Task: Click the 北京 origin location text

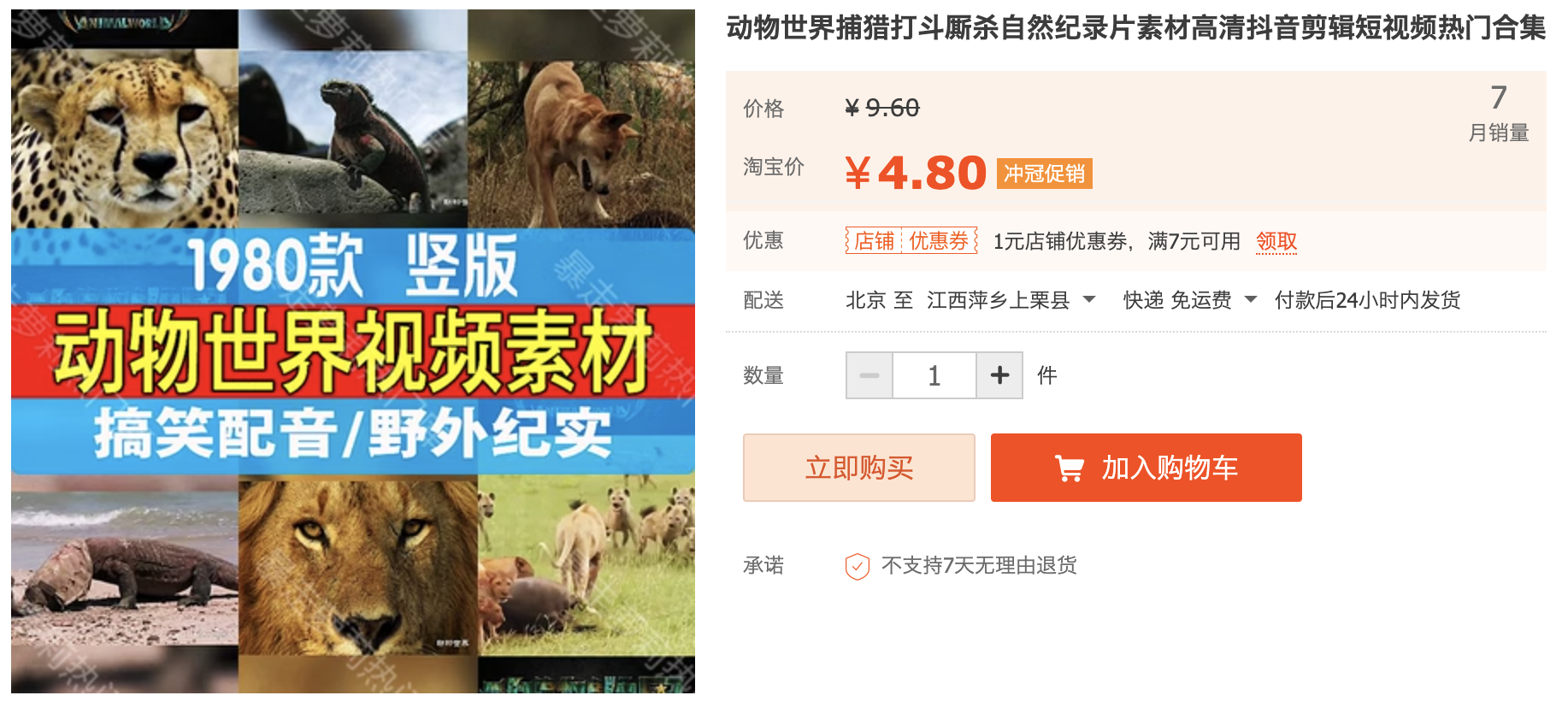Action: click(865, 300)
